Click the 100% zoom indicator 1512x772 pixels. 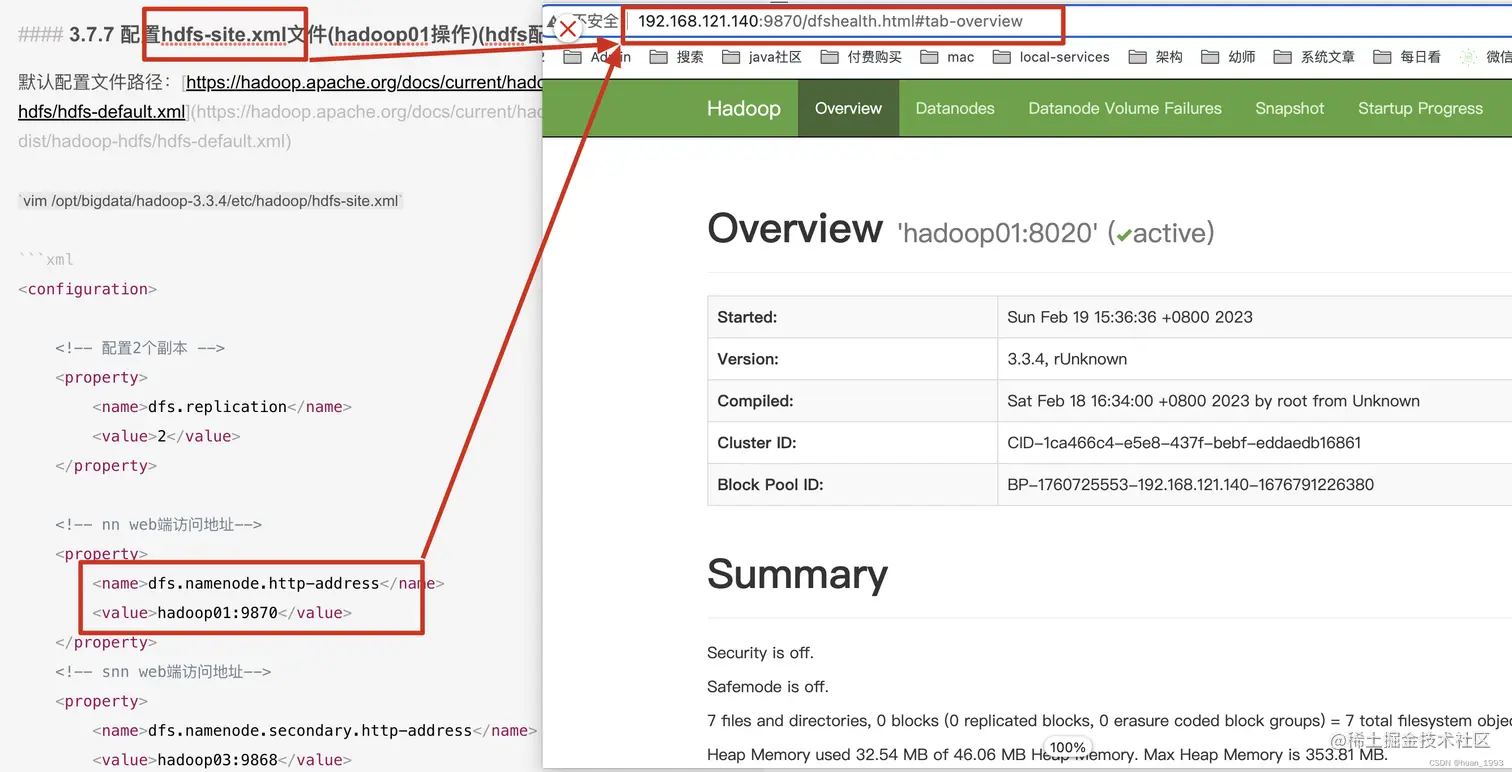[x=1067, y=747]
